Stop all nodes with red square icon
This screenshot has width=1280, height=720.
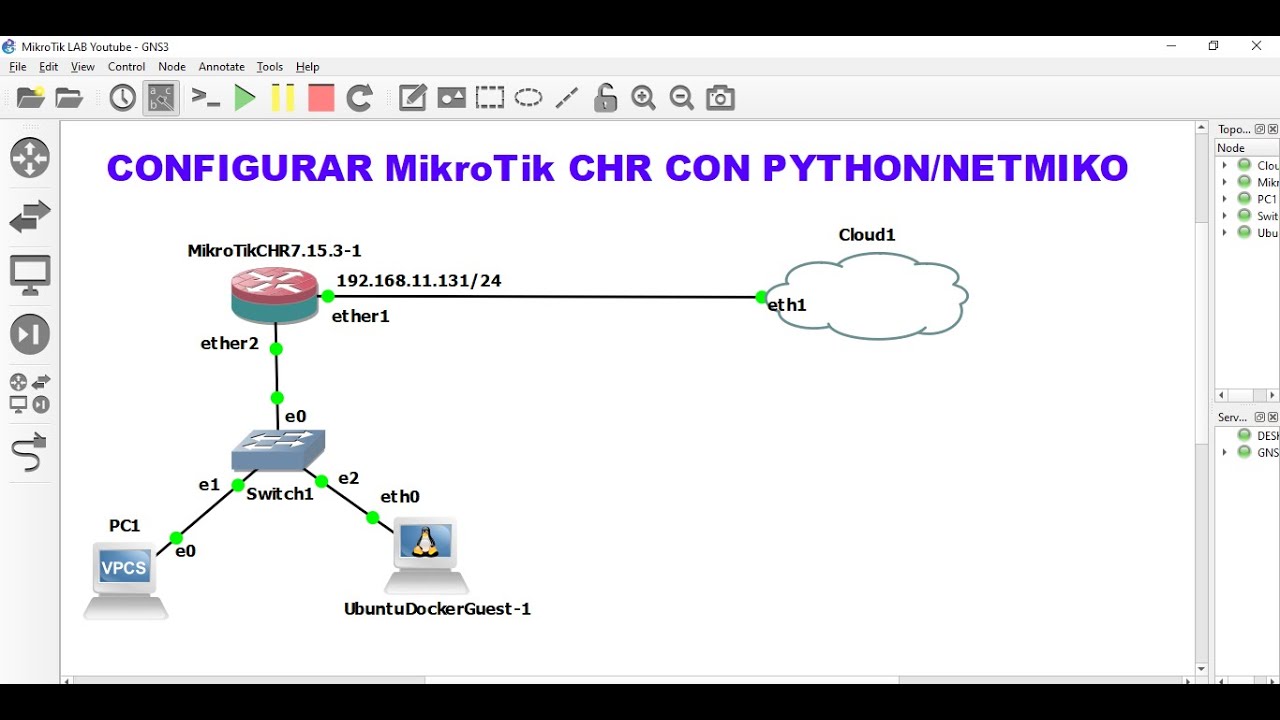pos(321,98)
